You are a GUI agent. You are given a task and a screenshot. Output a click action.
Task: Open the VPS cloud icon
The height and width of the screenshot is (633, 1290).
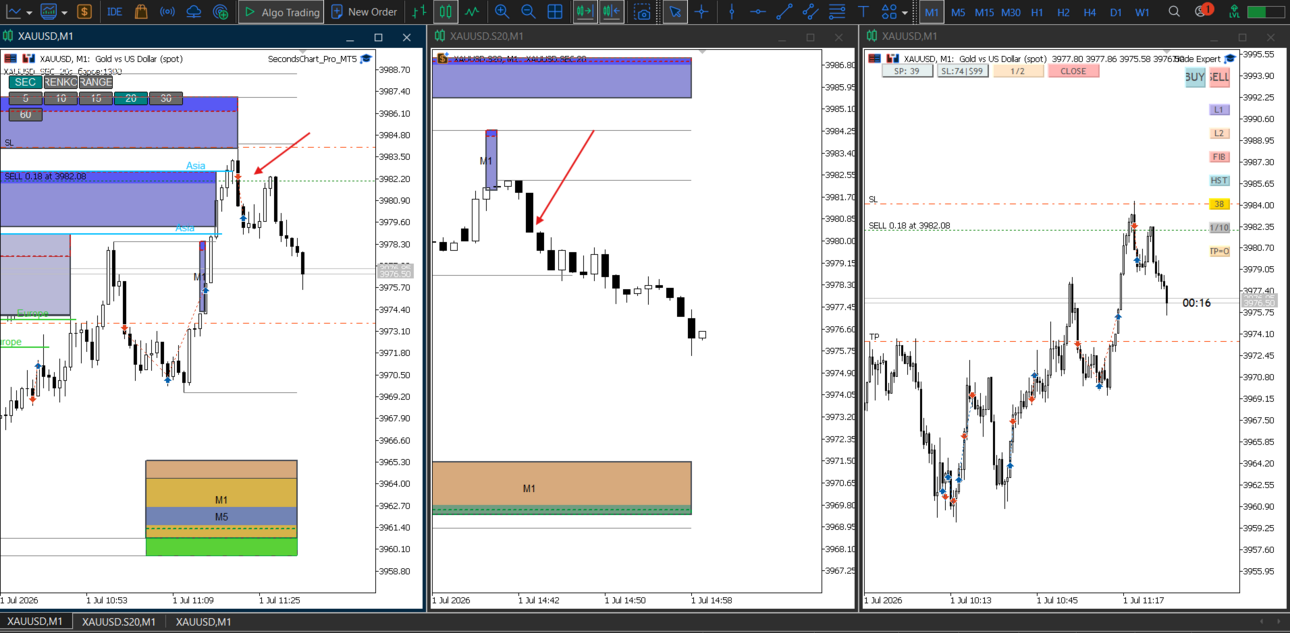194,12
